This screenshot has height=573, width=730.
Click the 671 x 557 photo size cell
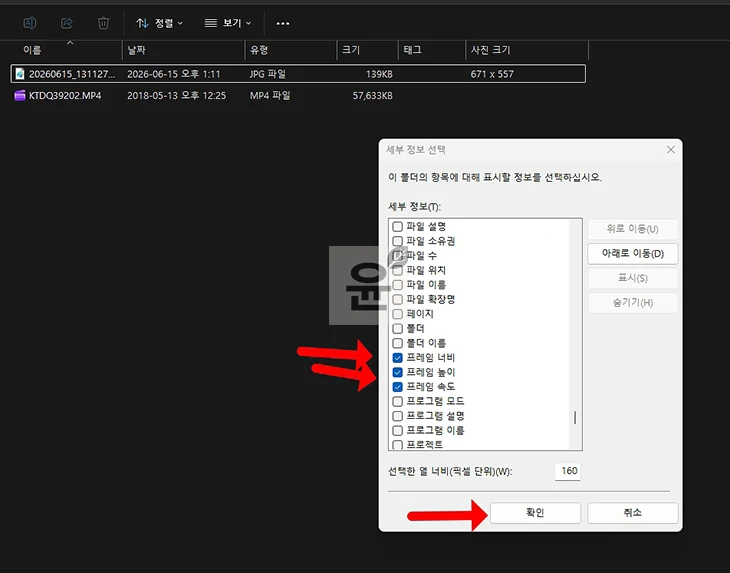coord(492,74)
